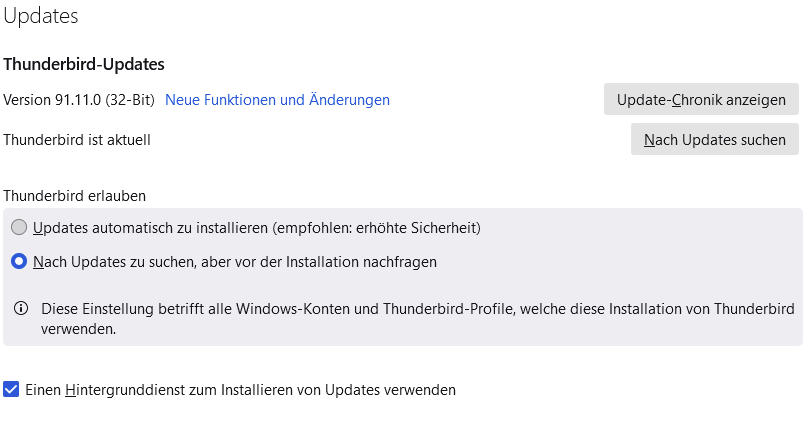Click the "Diese Einstellung betrifft alle" notice text
This screenshot has width=811, height=435.
point(140,309)
